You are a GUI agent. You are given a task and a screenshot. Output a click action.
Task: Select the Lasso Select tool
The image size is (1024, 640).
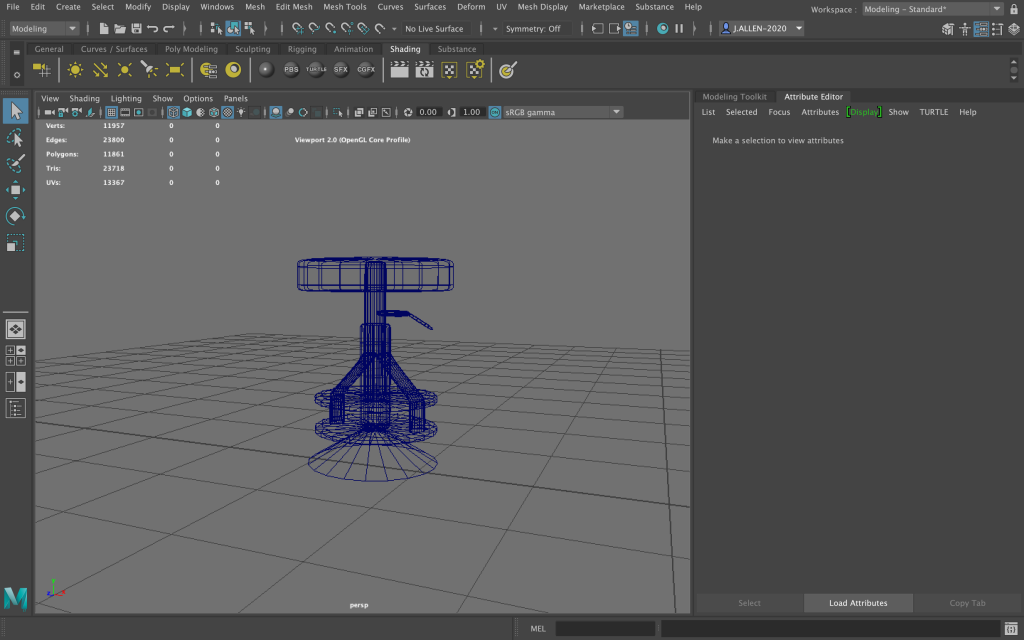[15, 136]
